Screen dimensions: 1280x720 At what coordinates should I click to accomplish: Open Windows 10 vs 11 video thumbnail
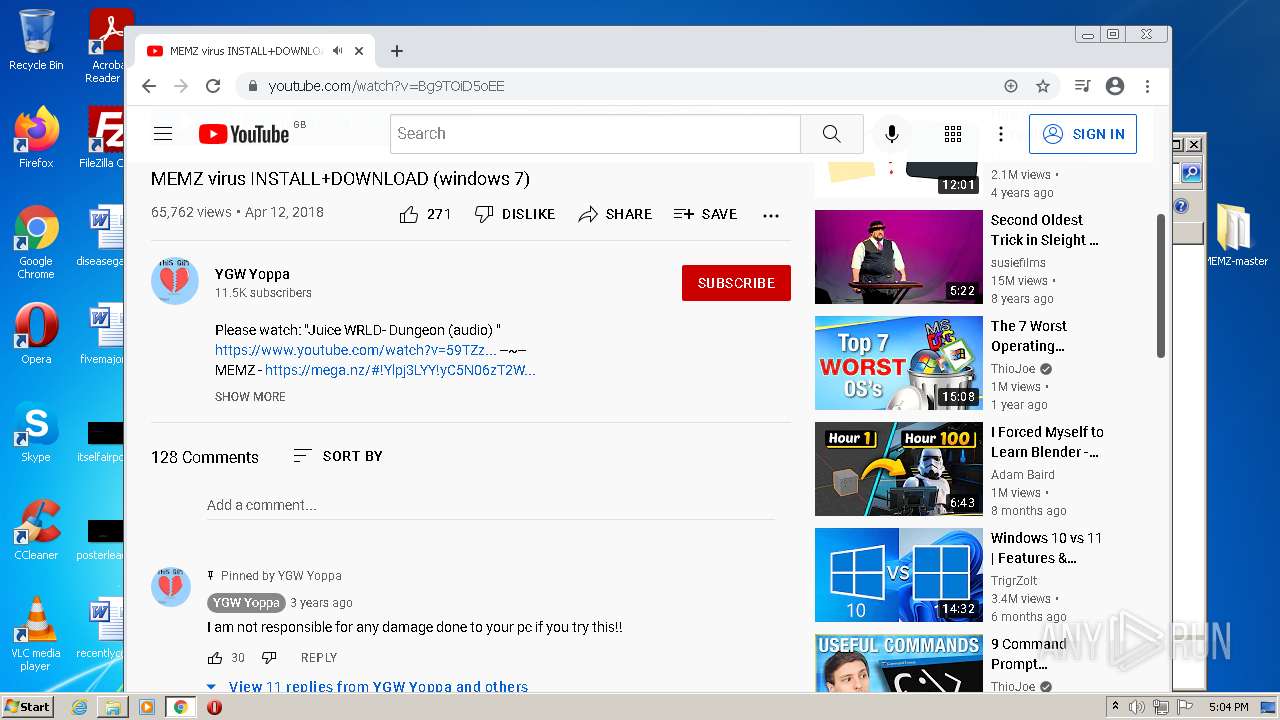click(x=899, y=575)
